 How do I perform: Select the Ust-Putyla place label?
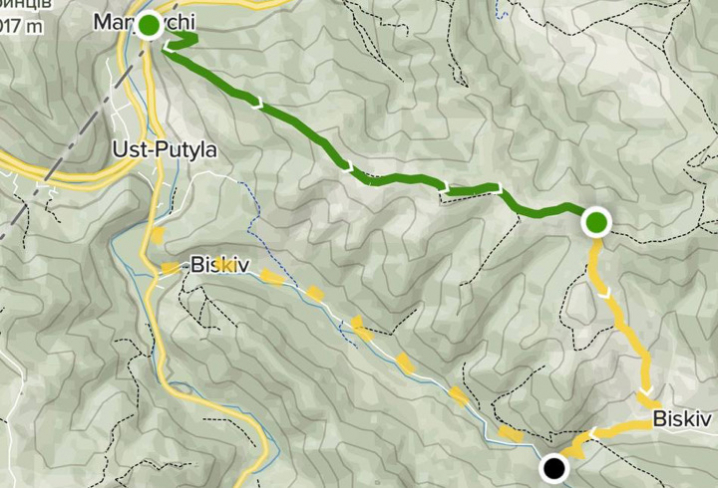[x=165, y=150]
